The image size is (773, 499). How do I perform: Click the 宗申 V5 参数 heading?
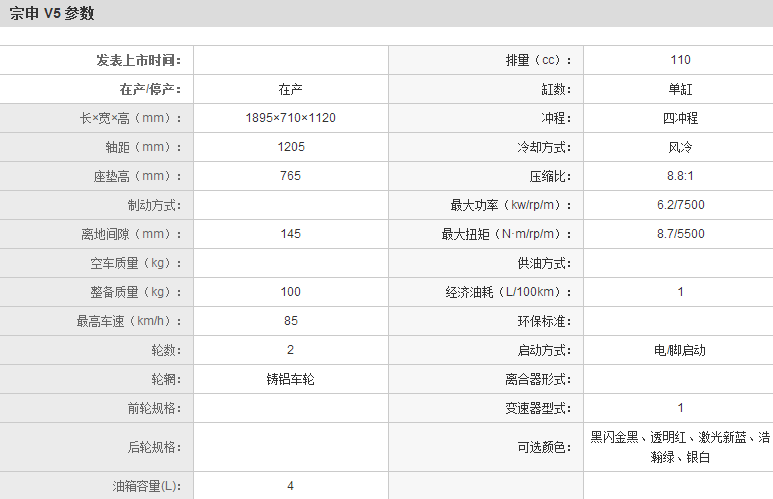(53, 14)
